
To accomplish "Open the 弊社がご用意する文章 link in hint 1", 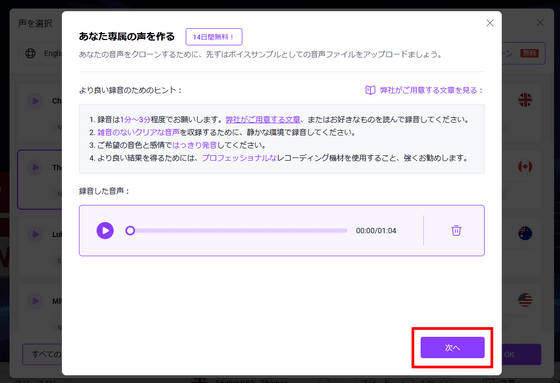I will coord(262,119).
